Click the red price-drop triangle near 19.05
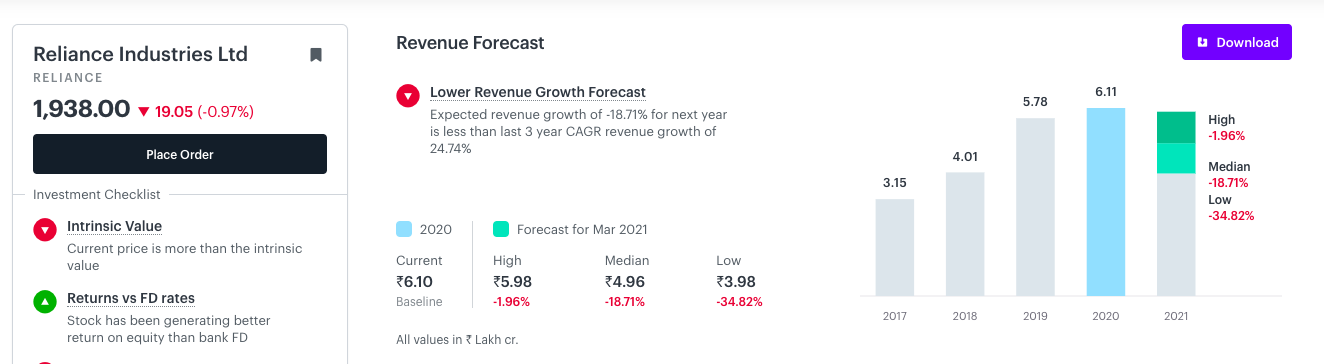The width and height of the screenshot is (1324, 364). click(x=144, y=112)
